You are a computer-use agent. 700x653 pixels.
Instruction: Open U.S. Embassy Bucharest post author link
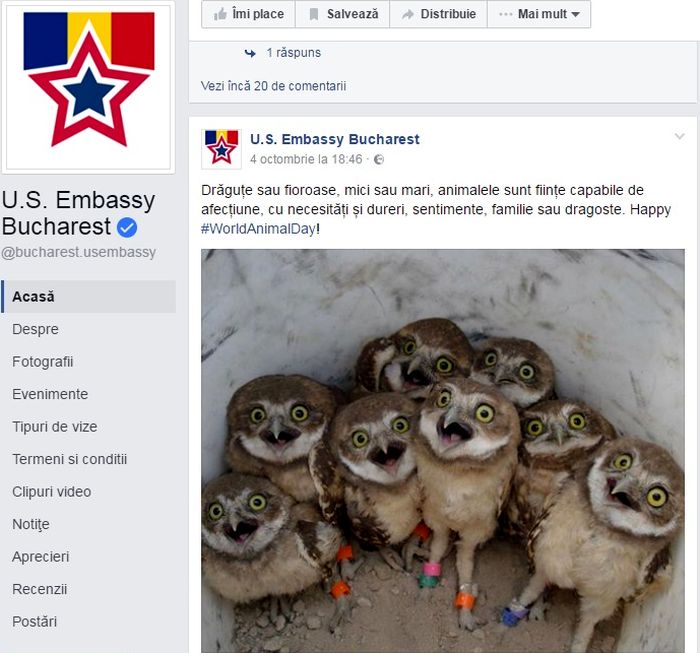335,139
